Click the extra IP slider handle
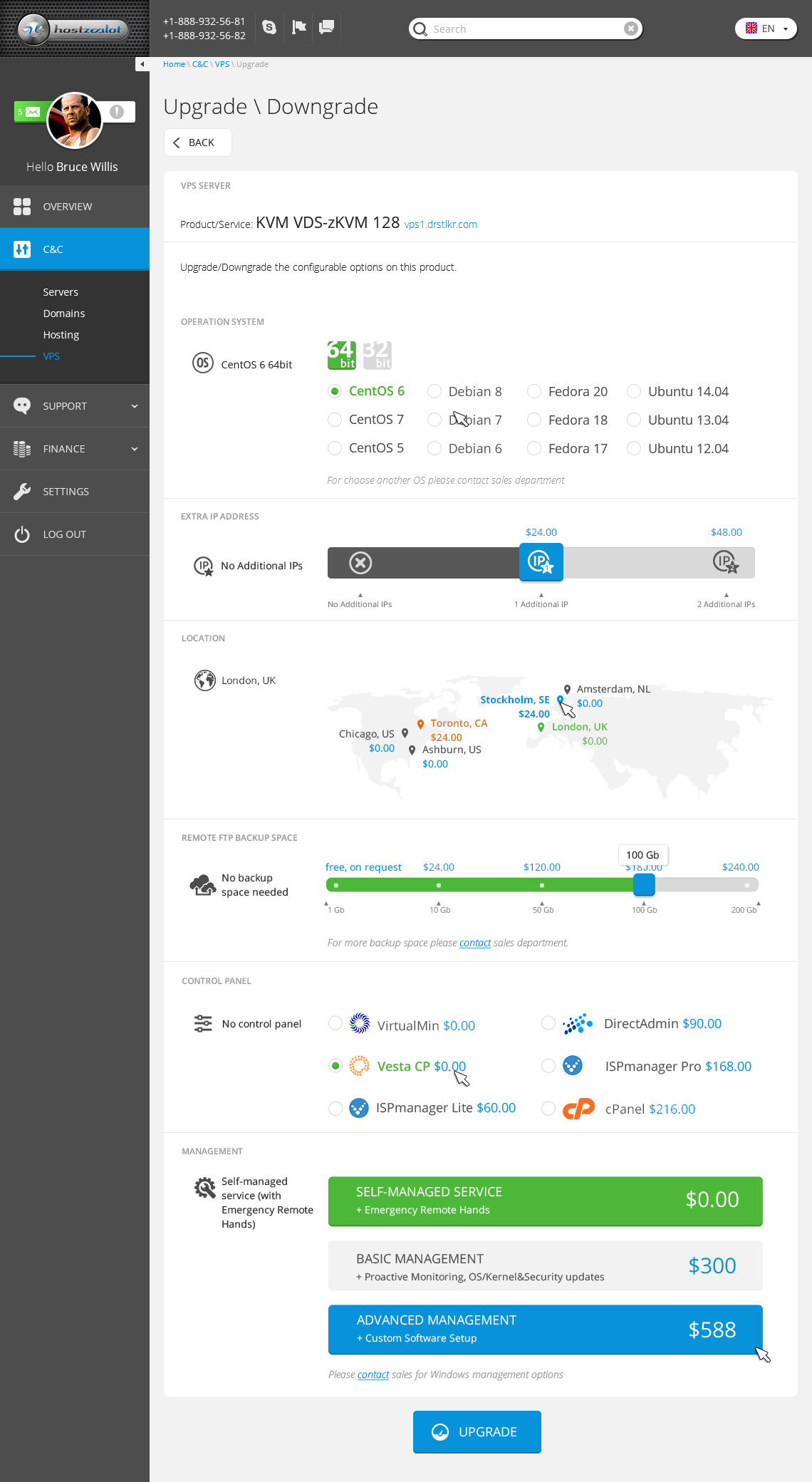 [x=541, y=562]
